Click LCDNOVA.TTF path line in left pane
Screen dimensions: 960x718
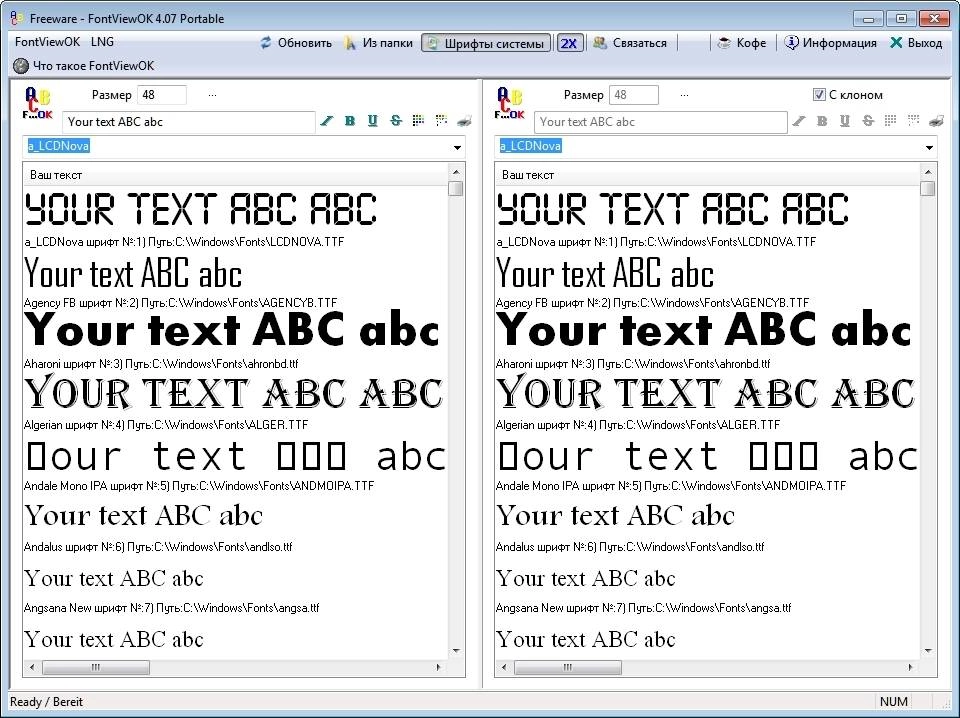pos(184,242)
